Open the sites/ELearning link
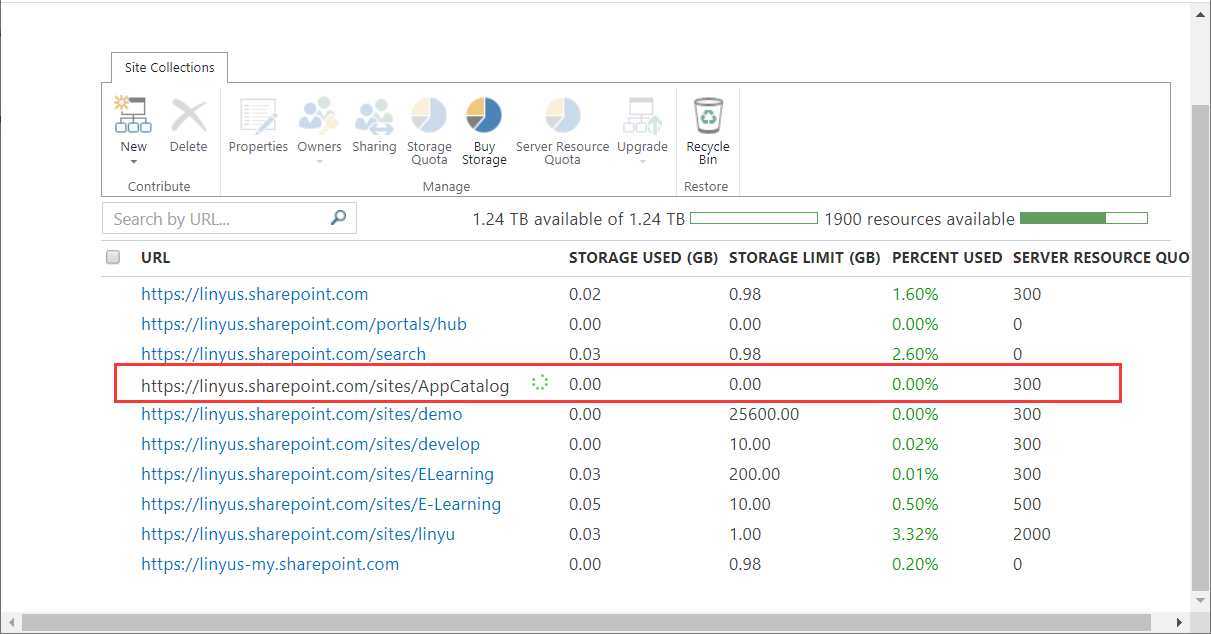This screenshot has width=1211, height=634. click(x=317, y=474)
